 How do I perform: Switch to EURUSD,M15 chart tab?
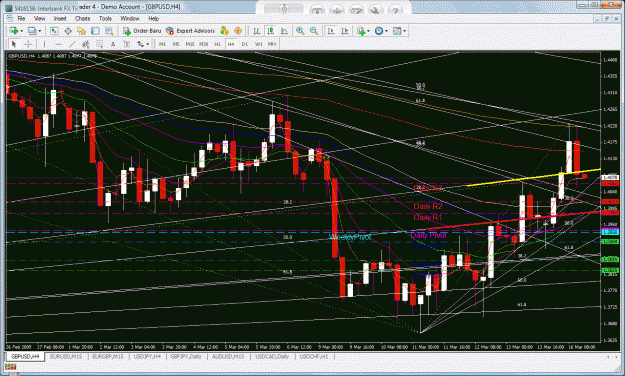click(x=66, y=356)
